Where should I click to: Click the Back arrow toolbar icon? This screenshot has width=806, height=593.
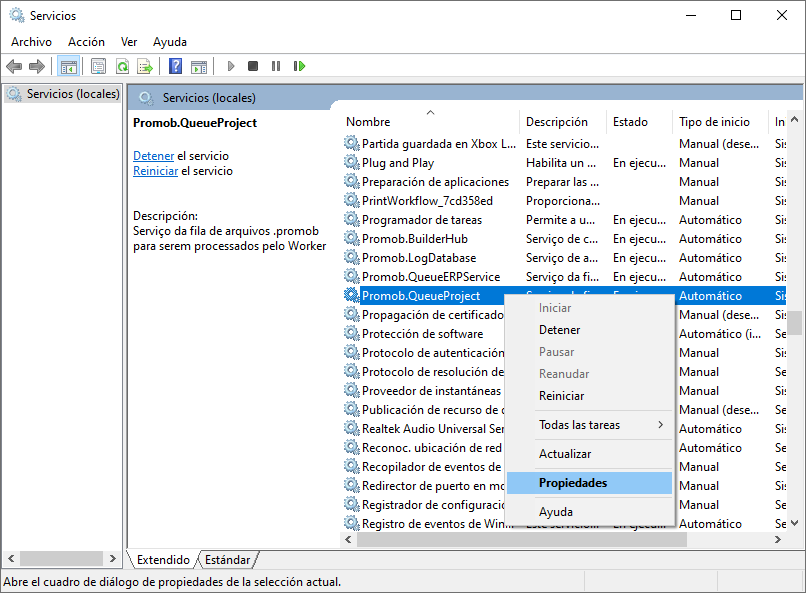click(x=14, y=66)
